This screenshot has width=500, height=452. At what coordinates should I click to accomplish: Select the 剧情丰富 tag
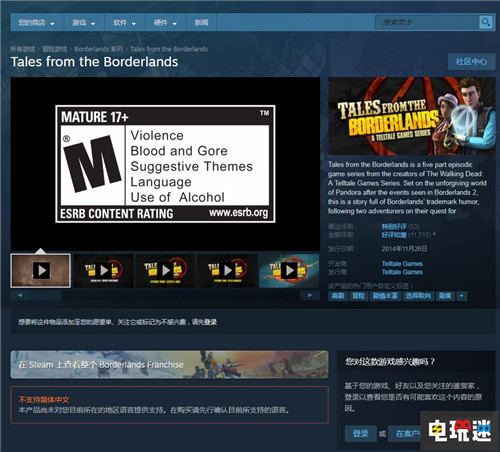point(385,296)
